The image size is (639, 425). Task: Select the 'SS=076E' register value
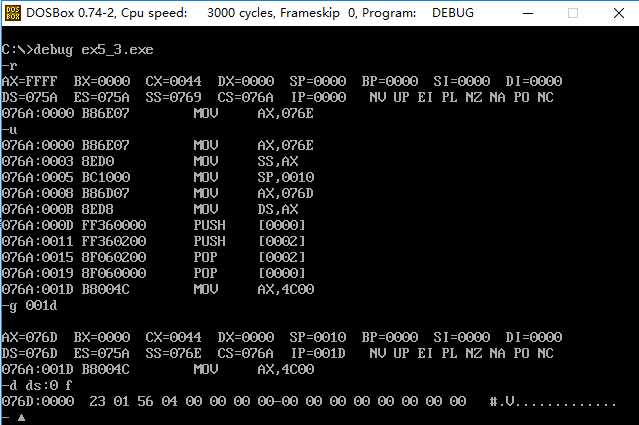click(x=173, y=353)
